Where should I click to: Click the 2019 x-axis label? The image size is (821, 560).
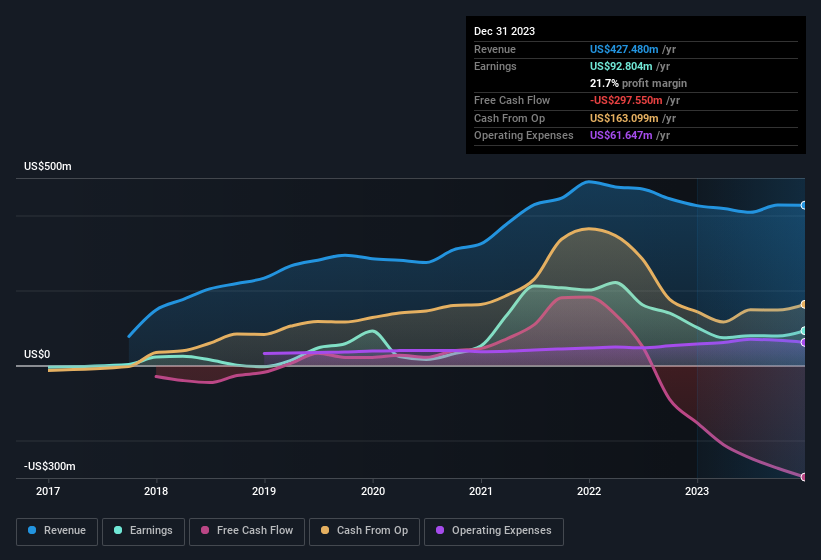[264, 491]
